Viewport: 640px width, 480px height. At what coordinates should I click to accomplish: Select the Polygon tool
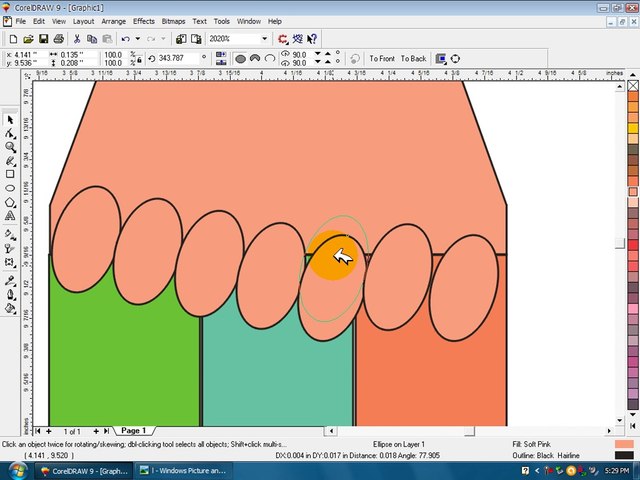(x=10, y=201)
